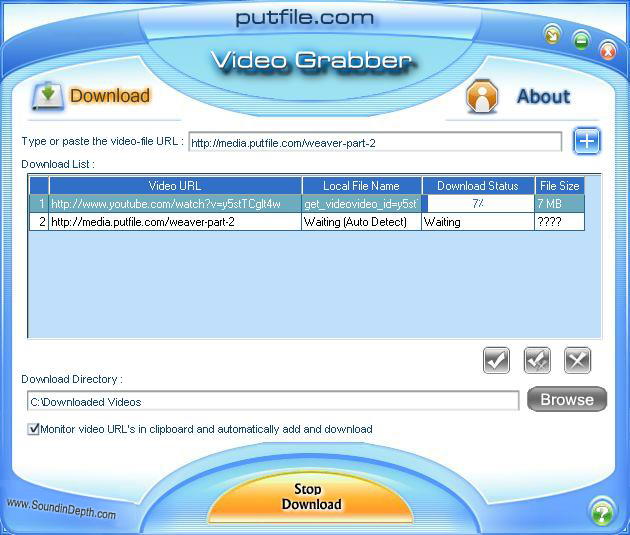Click the Waiting status cell in row 2
This screenshot has width=630, height=535.
pos(478,222)
